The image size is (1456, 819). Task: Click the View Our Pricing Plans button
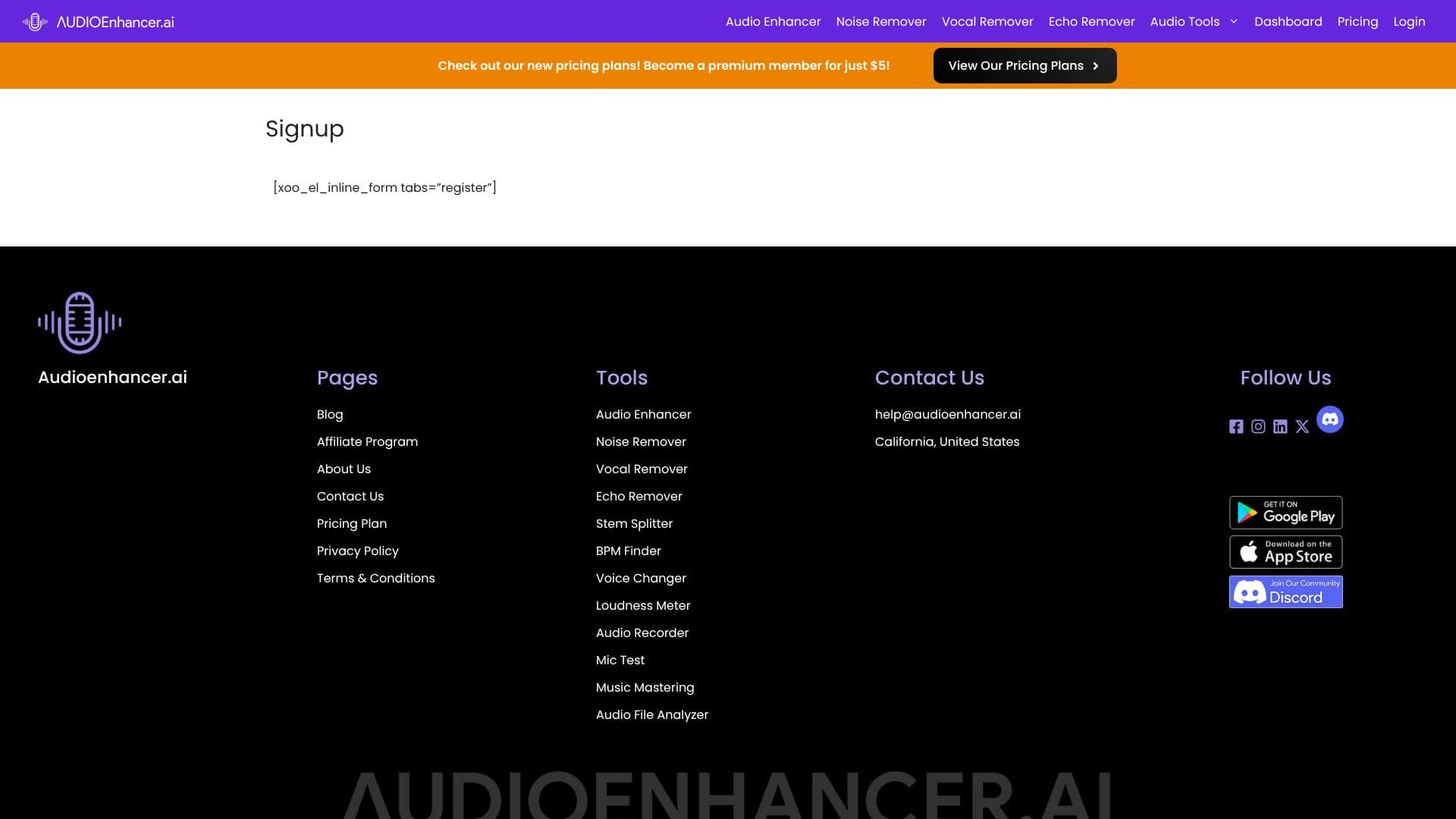[x=1025, y=65]
